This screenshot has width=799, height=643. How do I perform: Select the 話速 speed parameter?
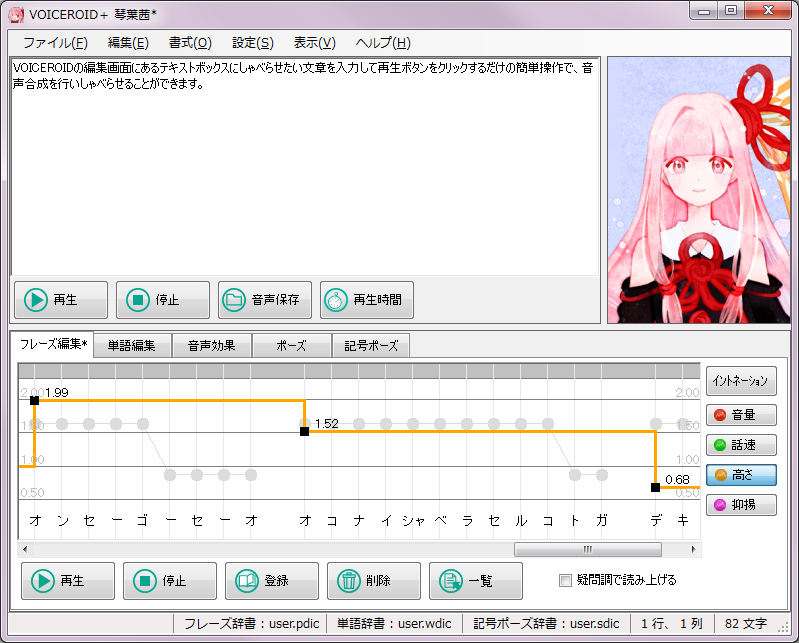point(741,445)
